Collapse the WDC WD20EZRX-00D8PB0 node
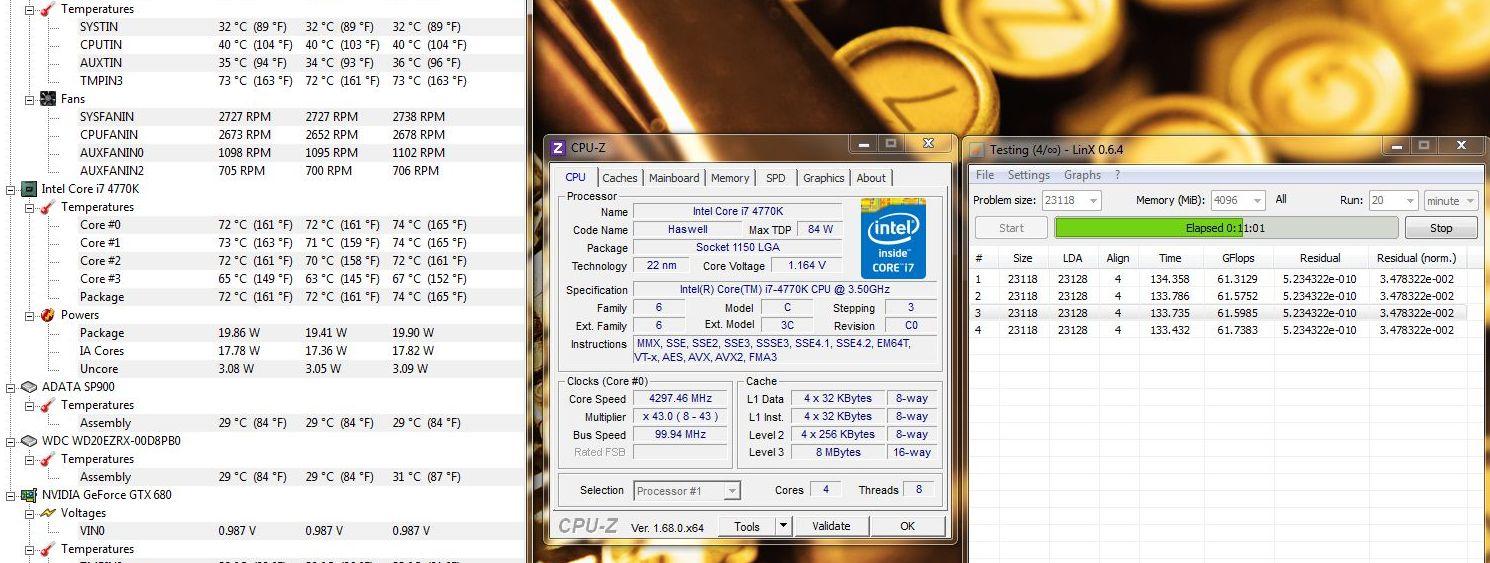 pyautogui.click(x=10, y=441)
